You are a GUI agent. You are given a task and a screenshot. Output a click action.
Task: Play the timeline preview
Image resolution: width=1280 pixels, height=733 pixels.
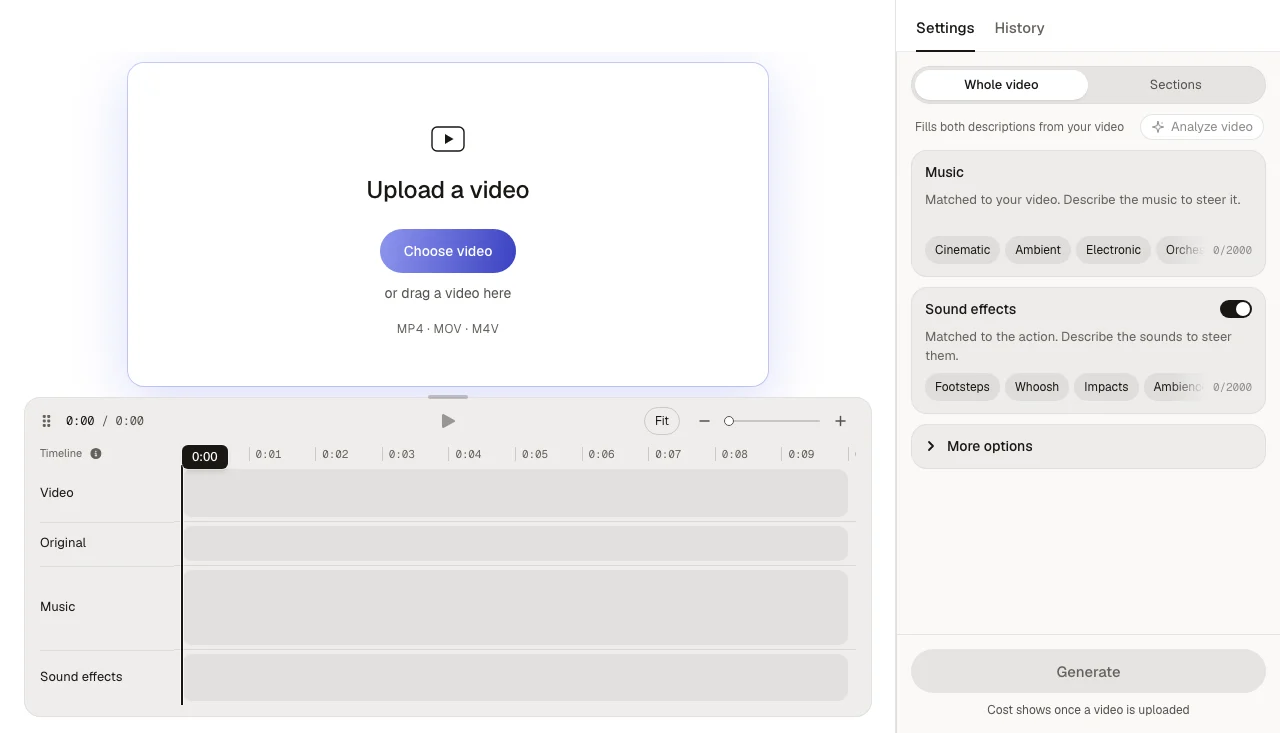[x=448, y=421]
